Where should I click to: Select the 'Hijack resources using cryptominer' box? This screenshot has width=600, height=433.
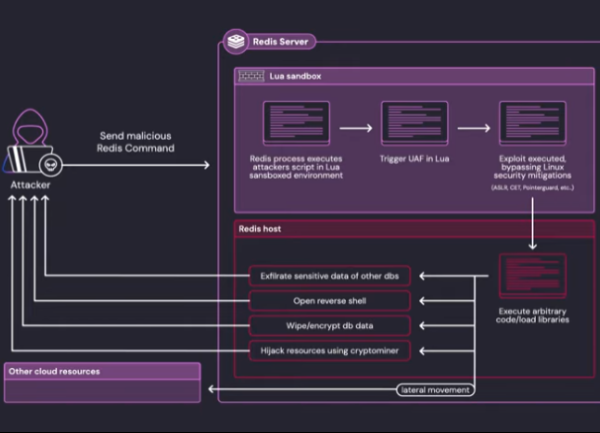point(329,350)
